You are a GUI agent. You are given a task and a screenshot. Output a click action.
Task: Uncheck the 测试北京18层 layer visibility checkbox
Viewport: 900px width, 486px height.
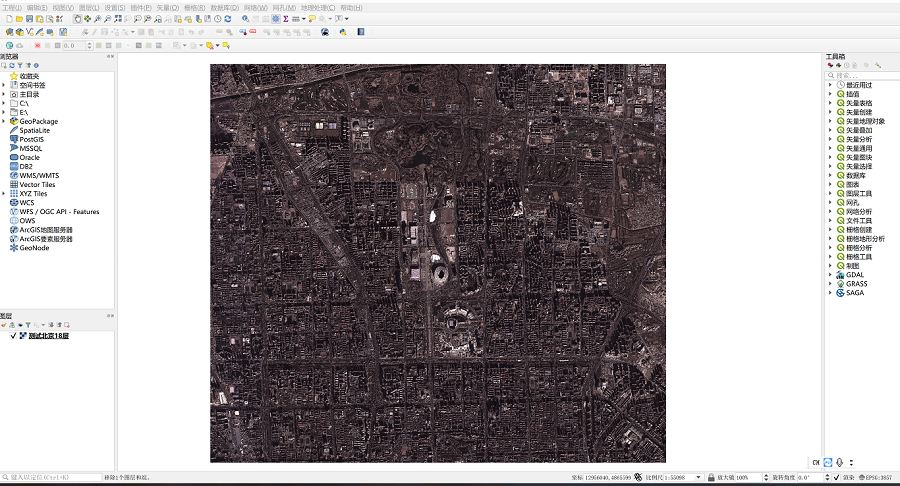[x=13, y=336]
